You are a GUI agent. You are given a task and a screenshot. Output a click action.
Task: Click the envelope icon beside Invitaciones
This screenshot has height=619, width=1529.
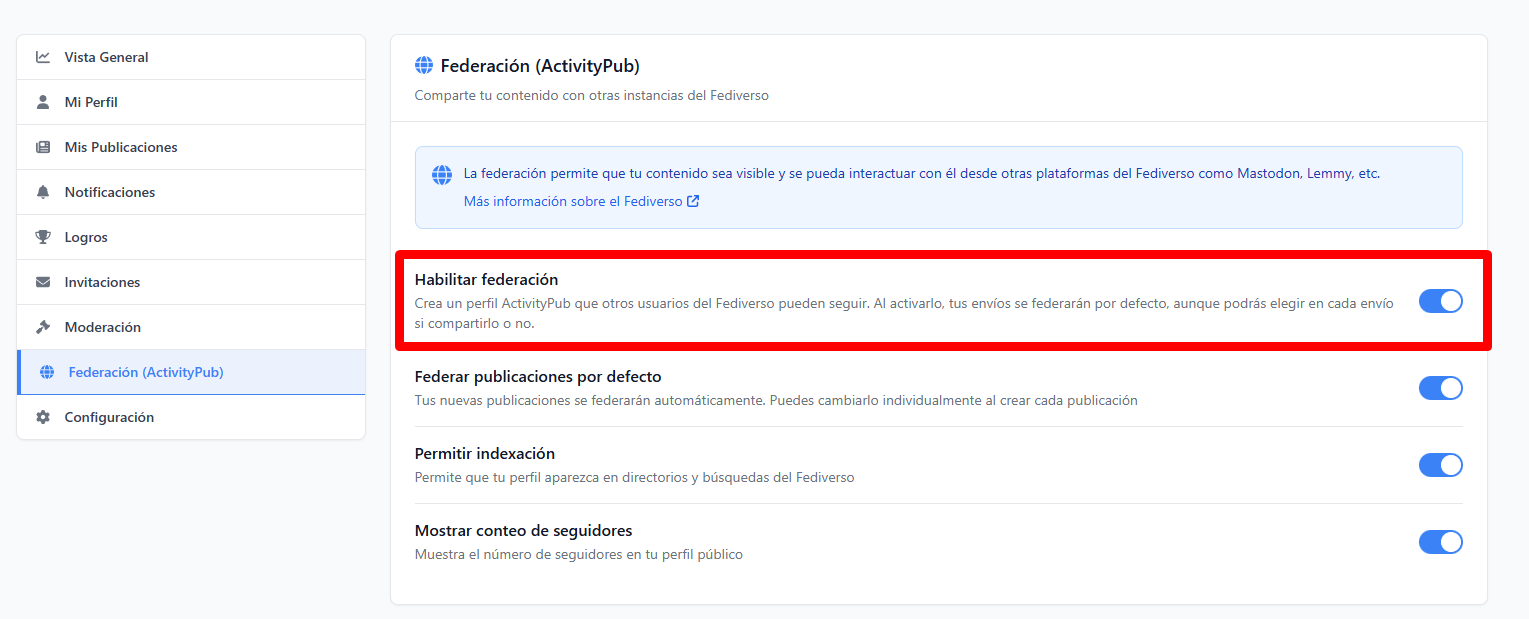point(43,282)
